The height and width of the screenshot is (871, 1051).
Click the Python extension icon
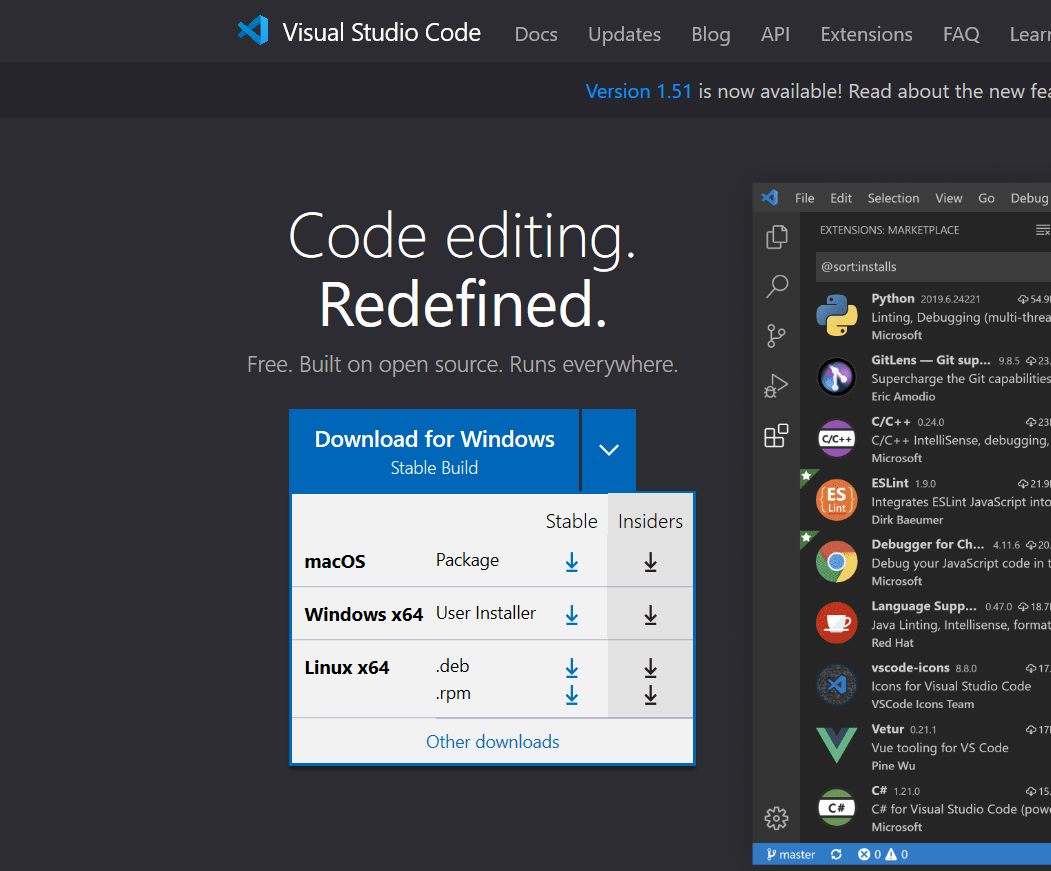[837, 315]
